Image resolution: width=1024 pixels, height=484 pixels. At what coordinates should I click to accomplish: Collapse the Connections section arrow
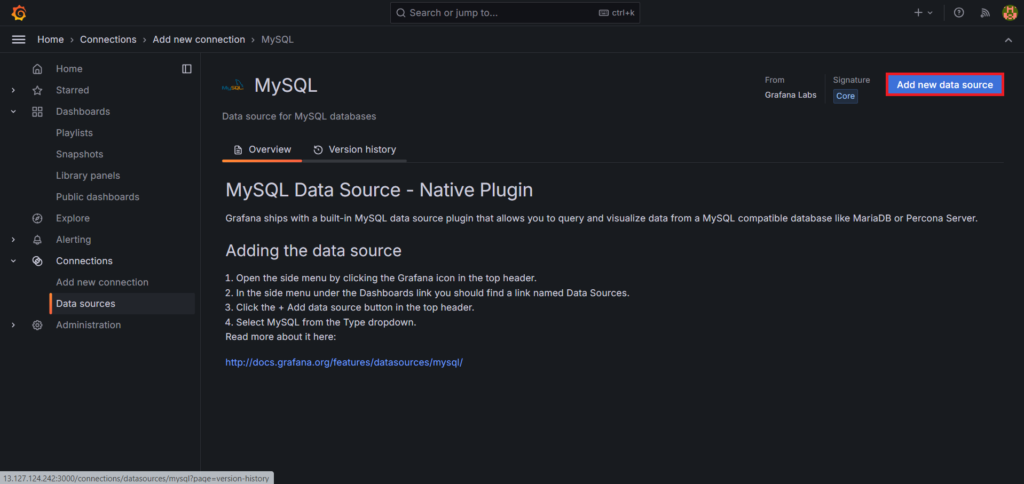coord(13,261)
